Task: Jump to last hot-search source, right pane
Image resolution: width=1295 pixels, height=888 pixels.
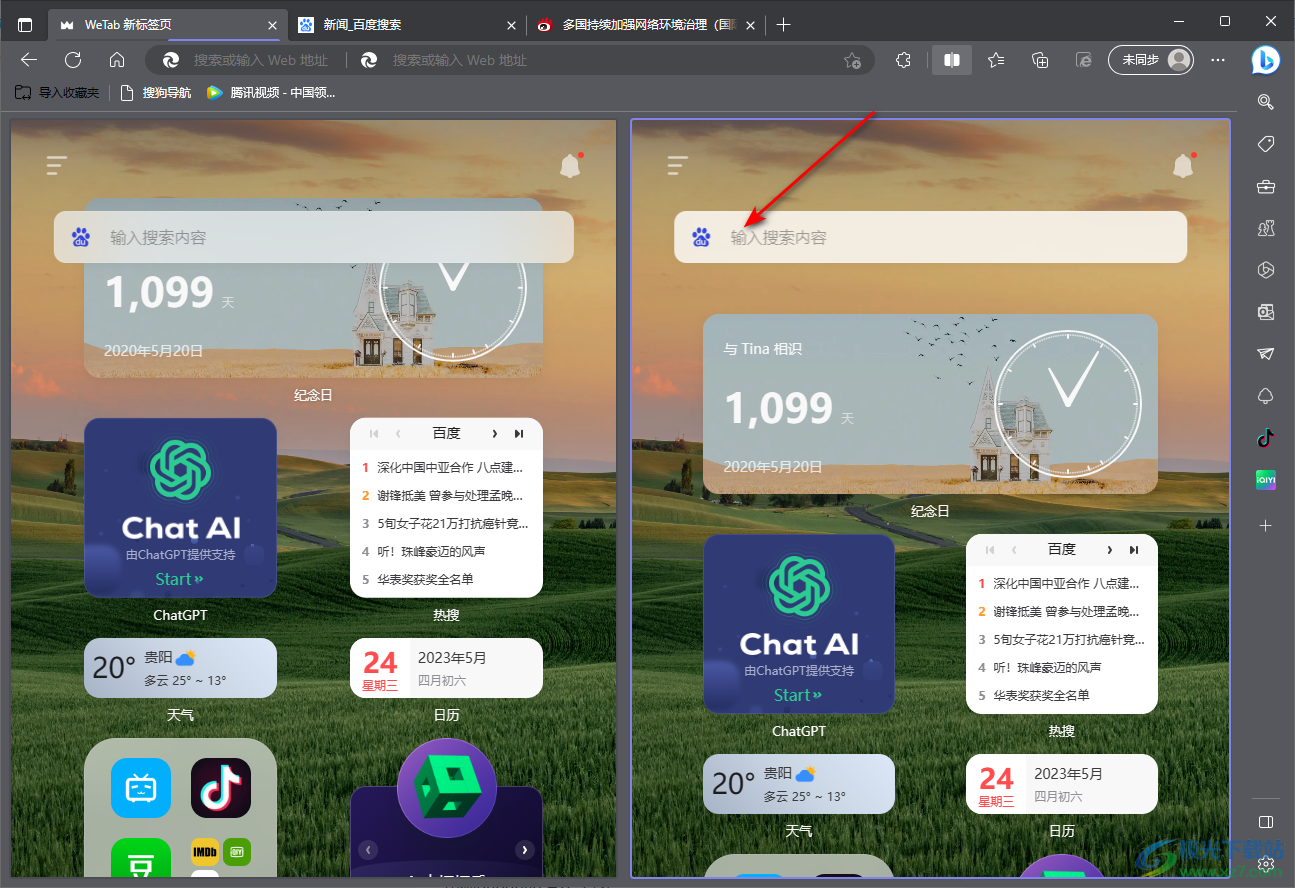Action: [1134, 549]
